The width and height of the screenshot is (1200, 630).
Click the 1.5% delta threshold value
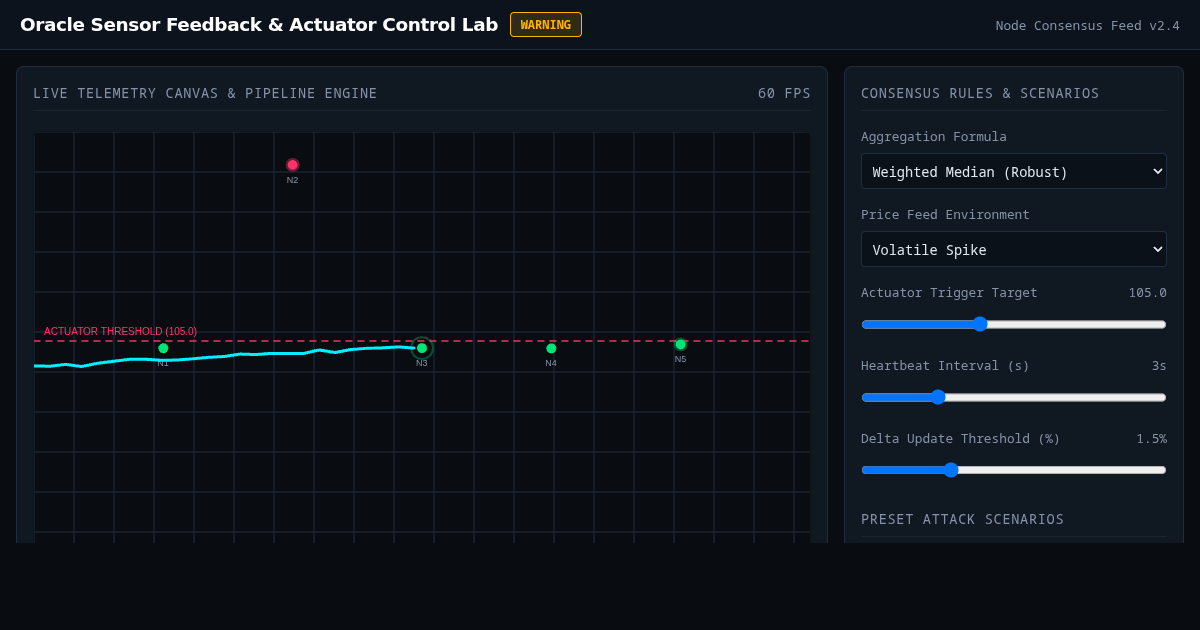click(x=1151, y=438)
